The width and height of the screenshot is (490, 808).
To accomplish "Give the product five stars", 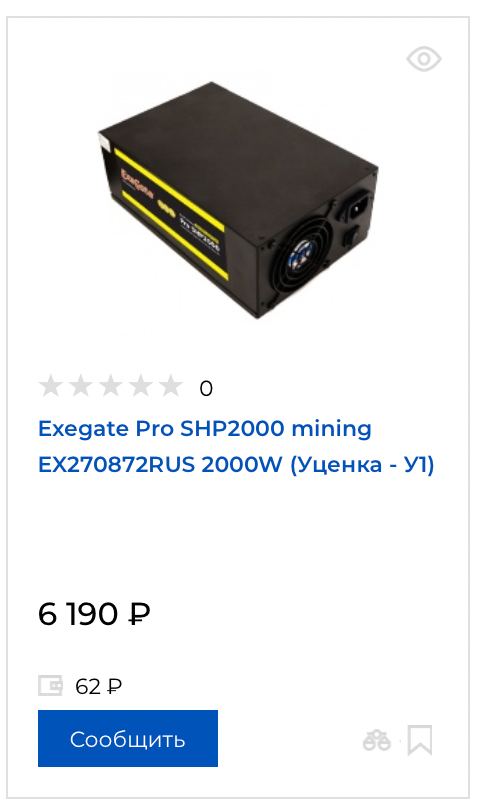I will (170, 386).
